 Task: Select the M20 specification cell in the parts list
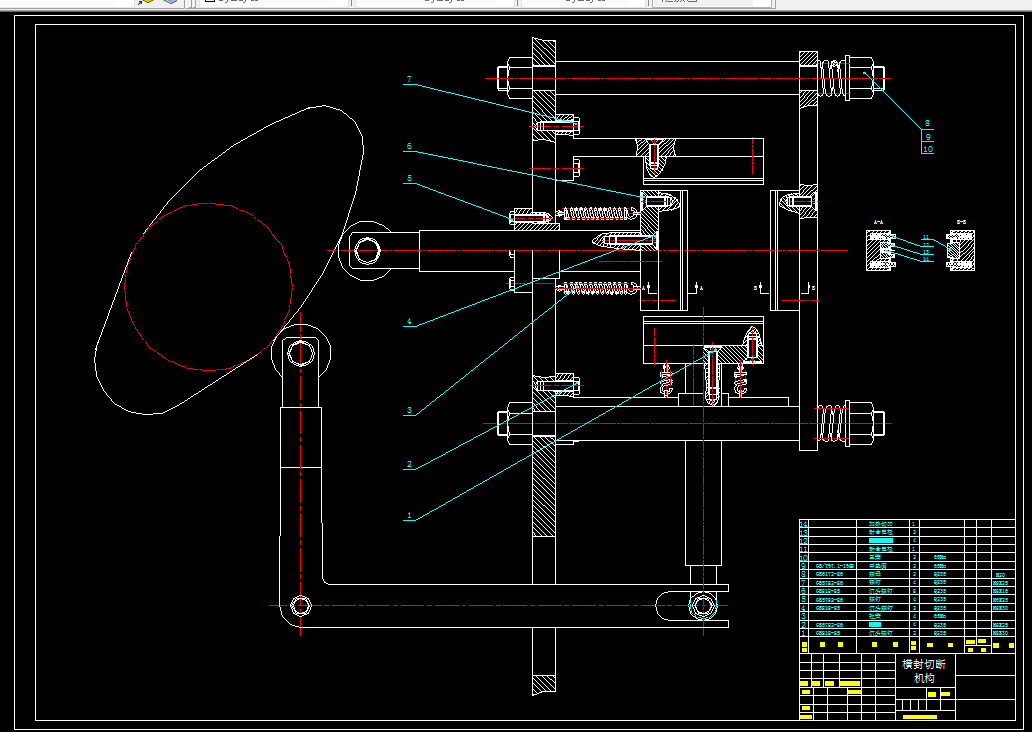tap(1000, 575)
